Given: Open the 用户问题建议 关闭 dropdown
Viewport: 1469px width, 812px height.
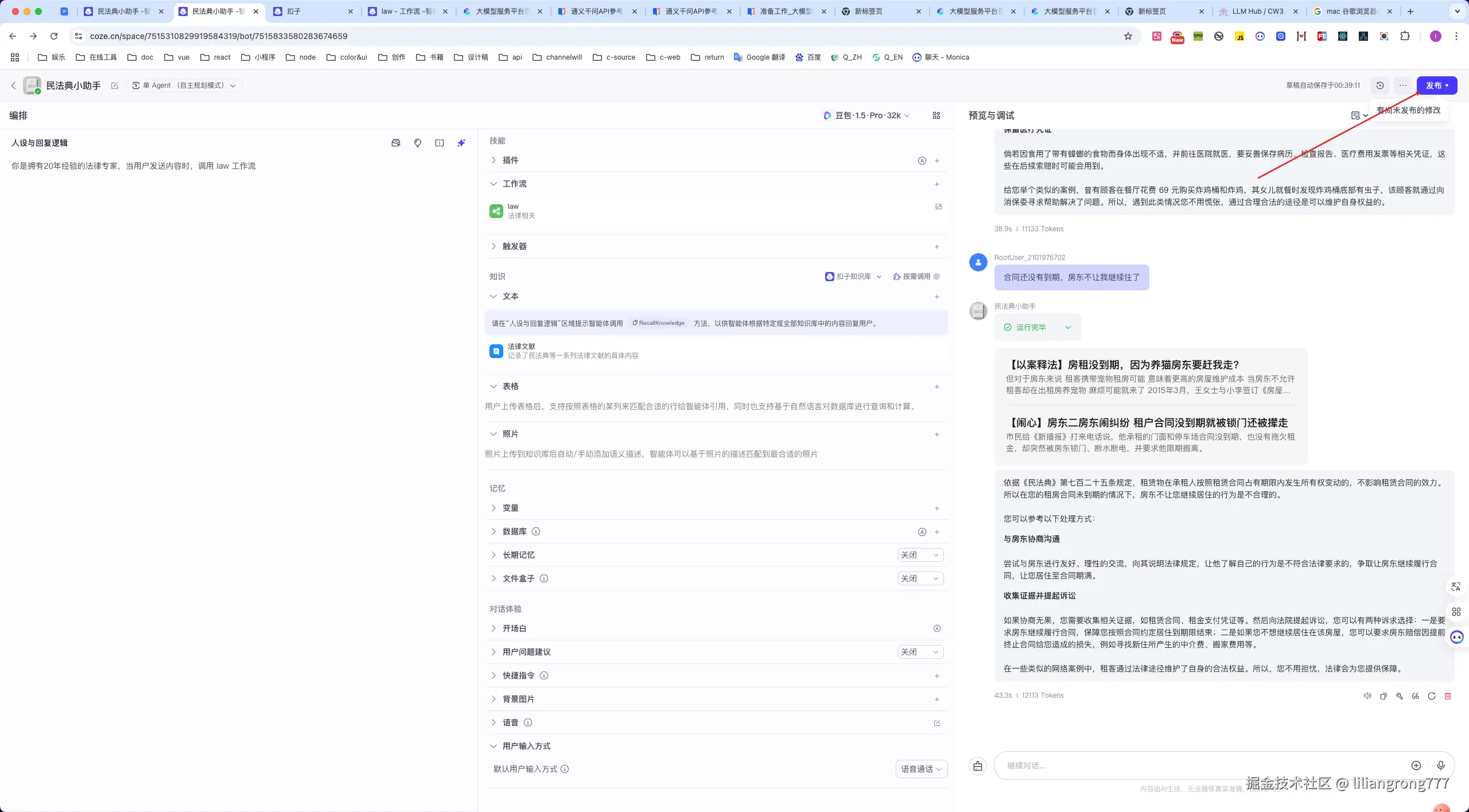Looking at the screenshot, I should (920, 652).
